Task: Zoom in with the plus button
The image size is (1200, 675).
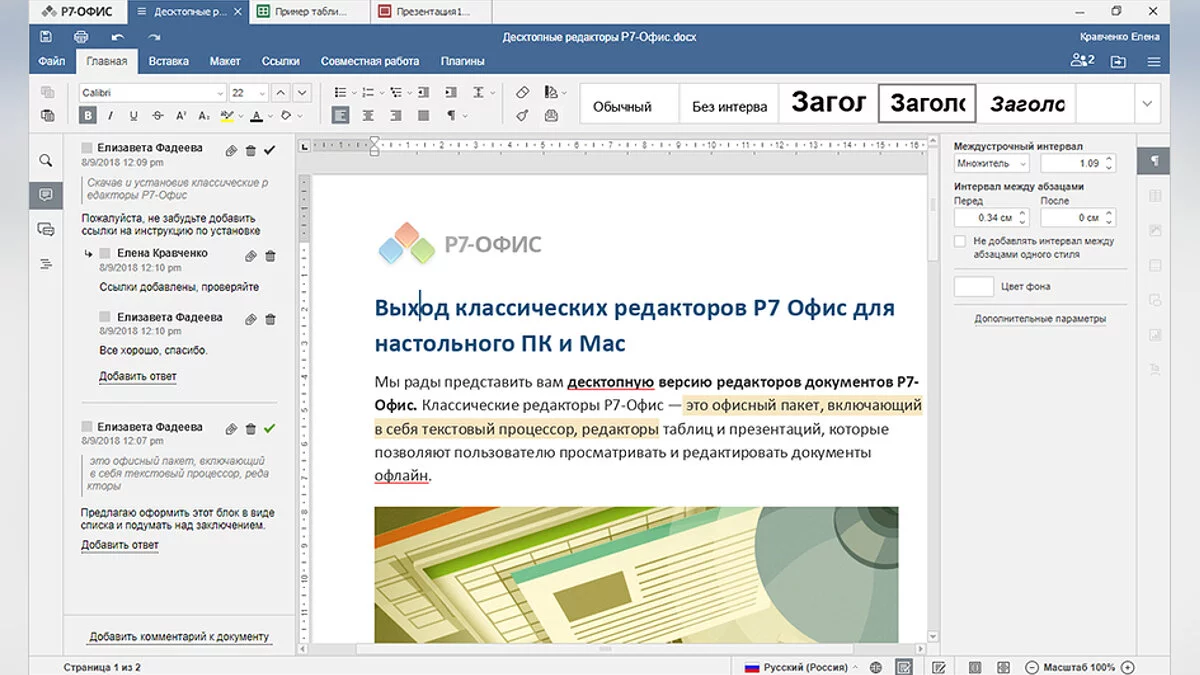Action: tap(1128, 667)
